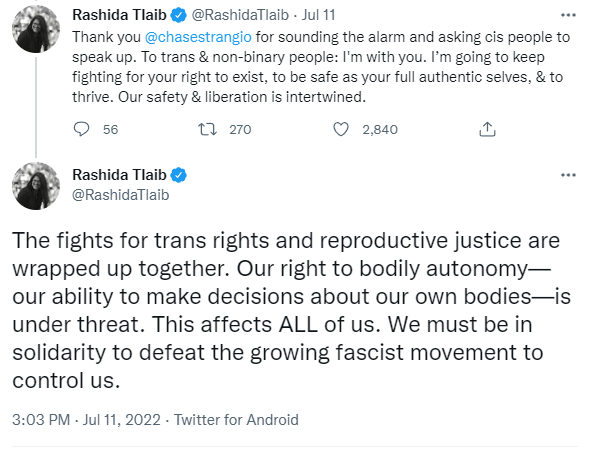Click @RashidaTlaib handle under main tweet name

coord(121,195)
